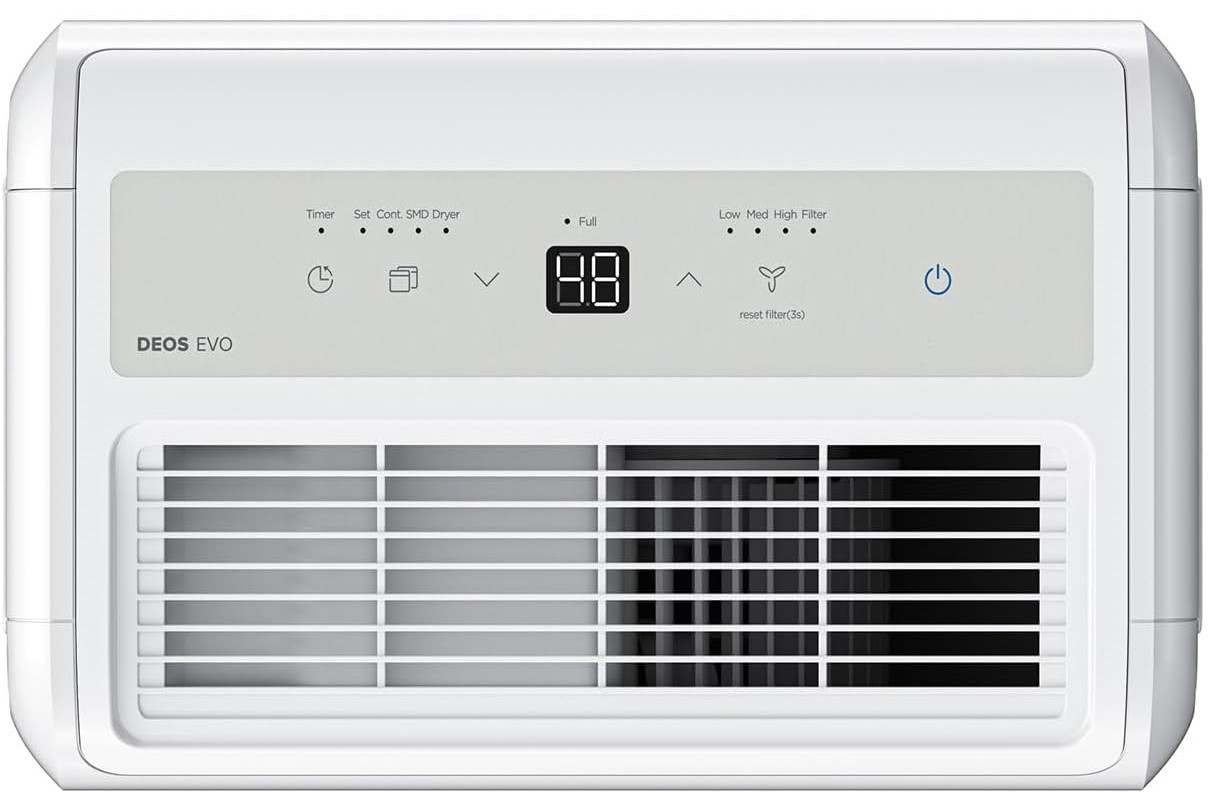This screenshot has height=793, width=1216.
Task: Click the Filter indicator dot
Action: tap(813, 230)
